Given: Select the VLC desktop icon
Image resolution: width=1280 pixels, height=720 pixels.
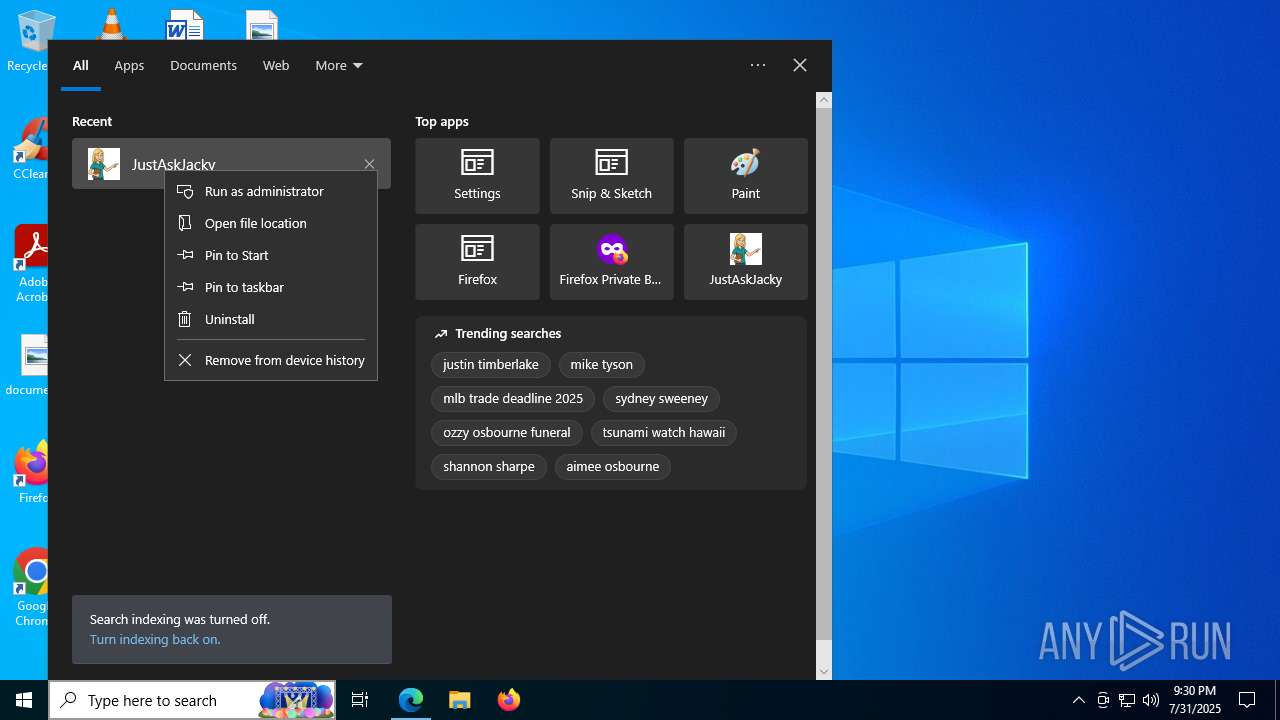Looking at the screenshot, I should pos(110,24).
